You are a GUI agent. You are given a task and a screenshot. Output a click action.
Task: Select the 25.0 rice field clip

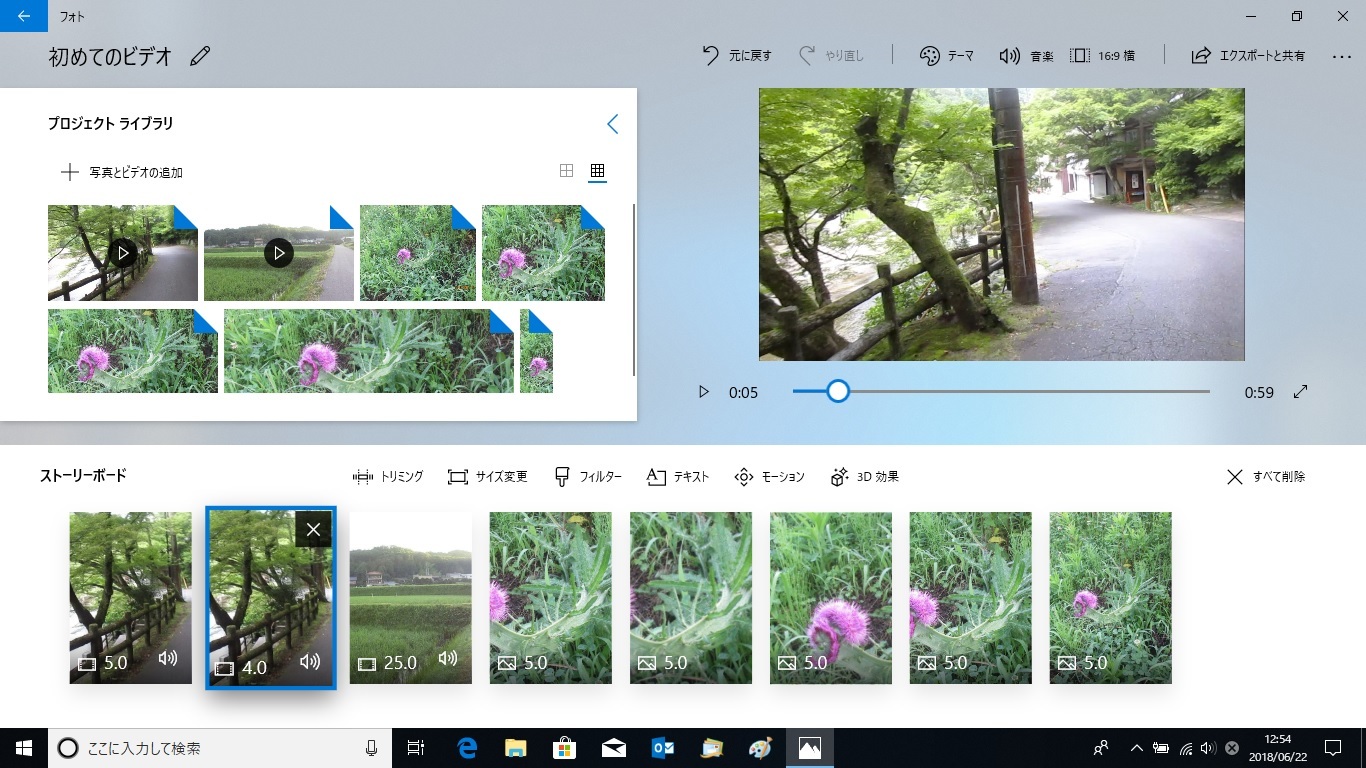410,598
